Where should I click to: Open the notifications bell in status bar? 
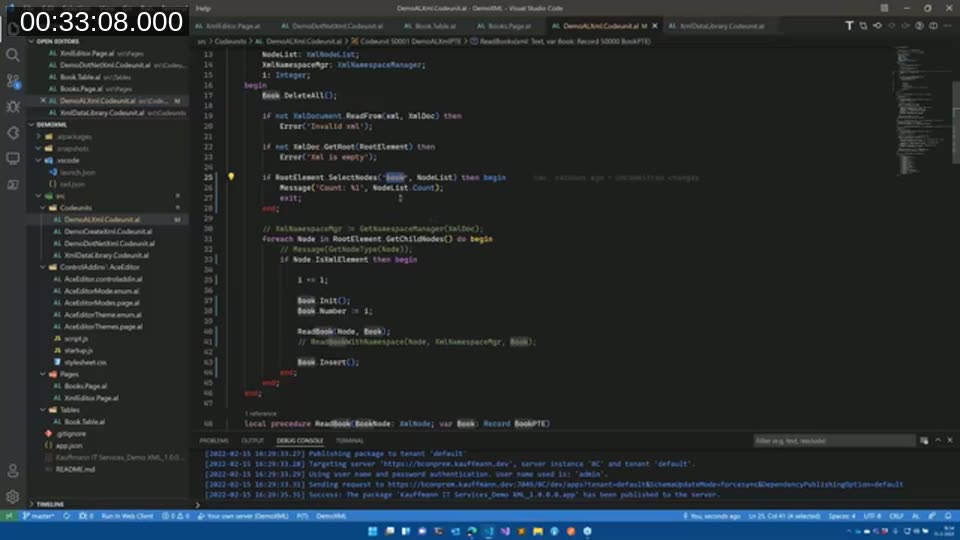tap(948, 516)
